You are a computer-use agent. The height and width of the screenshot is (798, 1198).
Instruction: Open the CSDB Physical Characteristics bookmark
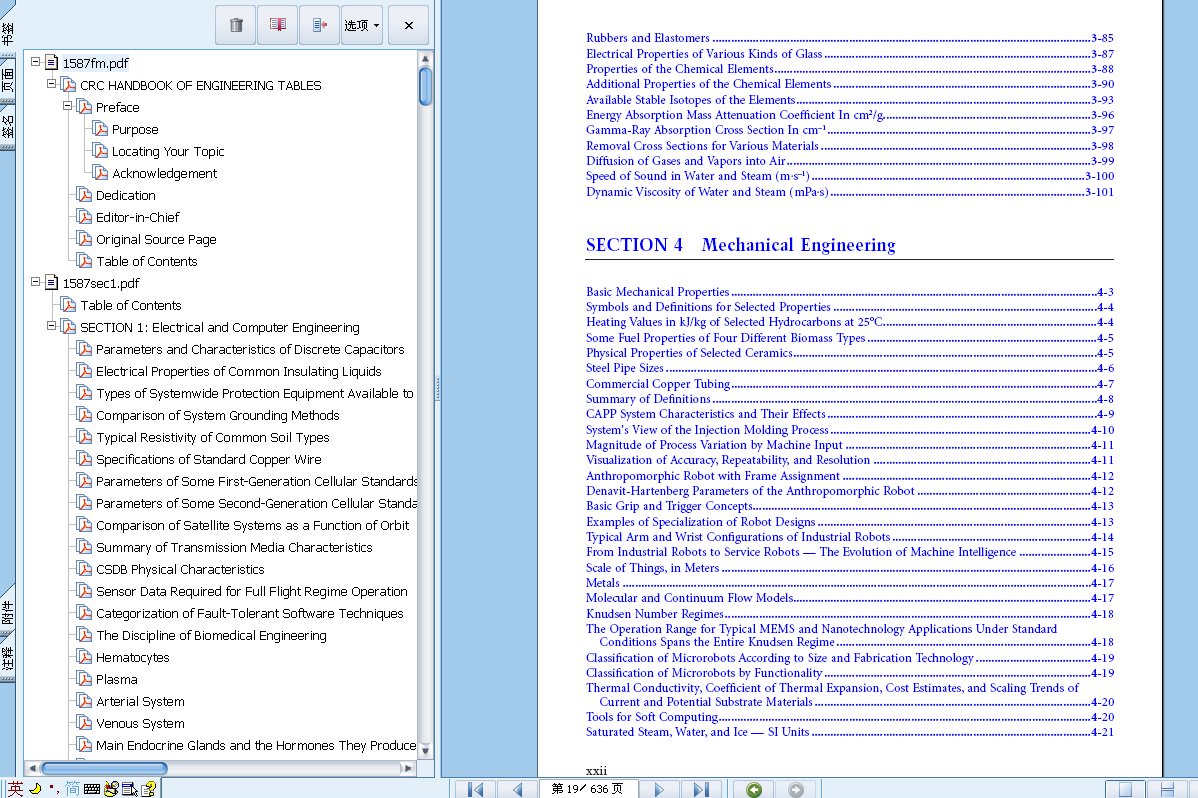[180, 569]
